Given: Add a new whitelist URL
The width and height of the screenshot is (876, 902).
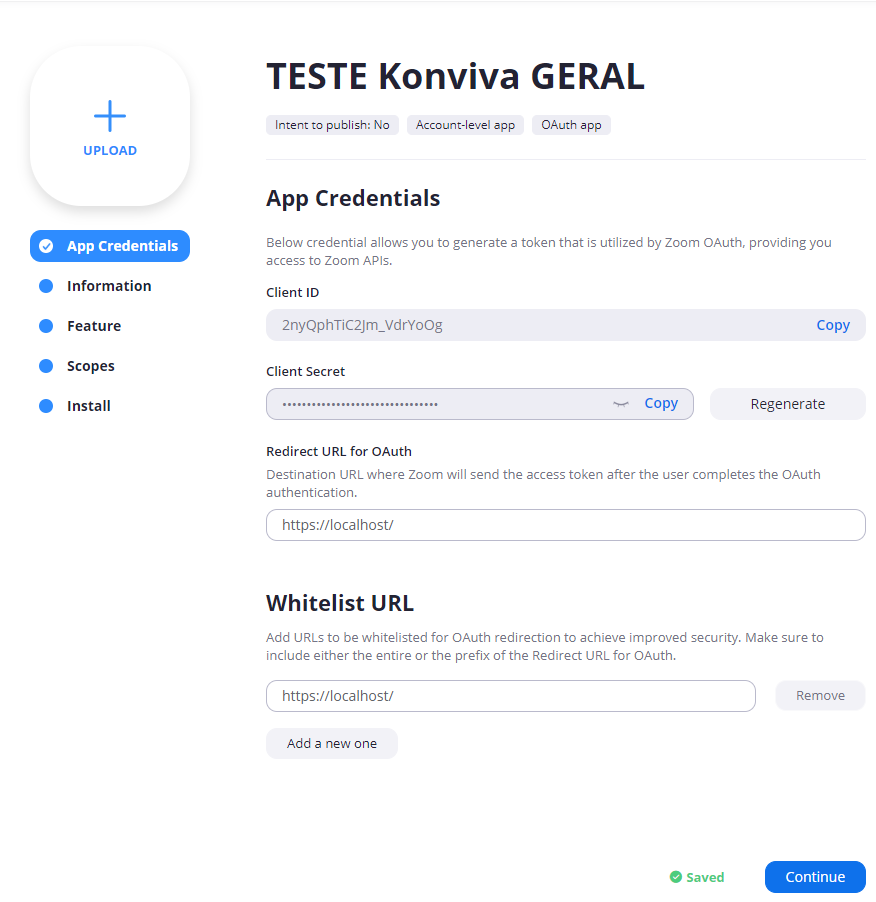Looking at the screenshot, I should (332, 743).
